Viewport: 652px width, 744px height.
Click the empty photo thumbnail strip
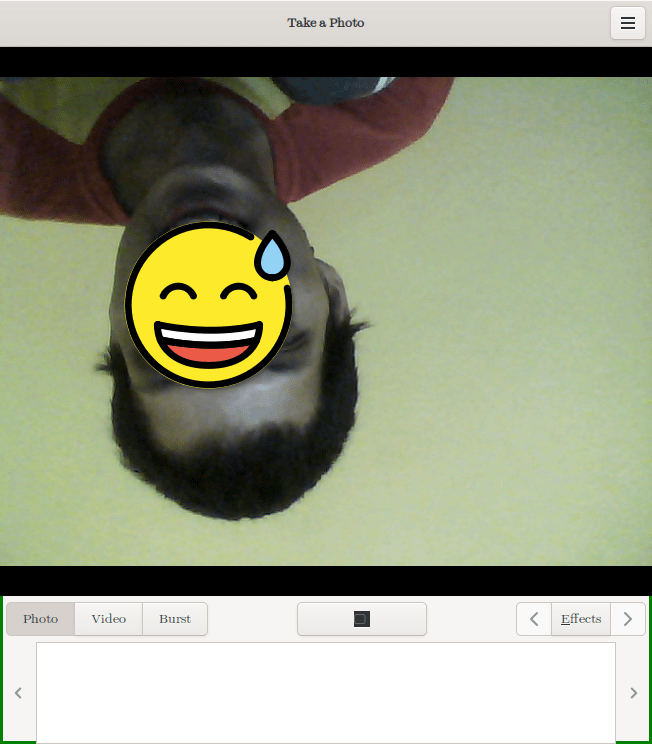coord(326,693)
